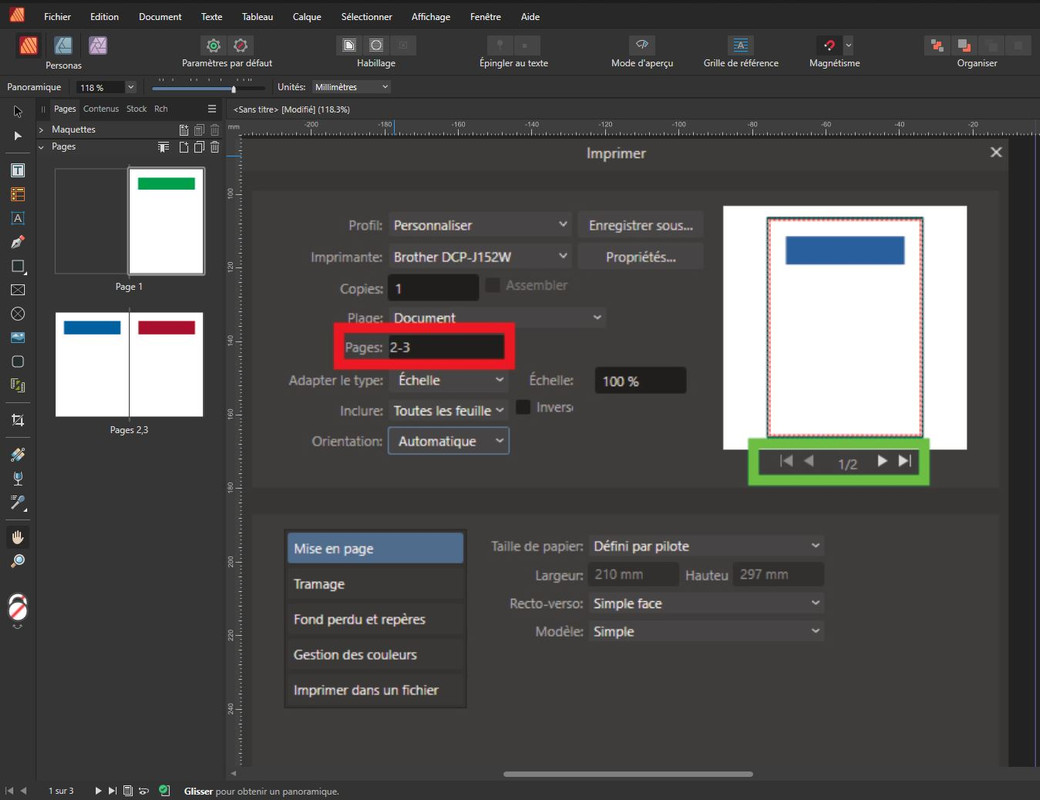This screenshot has width=1040, height=800.
Task: Select the Move tool arrow
Action: (x=18, y=111)
